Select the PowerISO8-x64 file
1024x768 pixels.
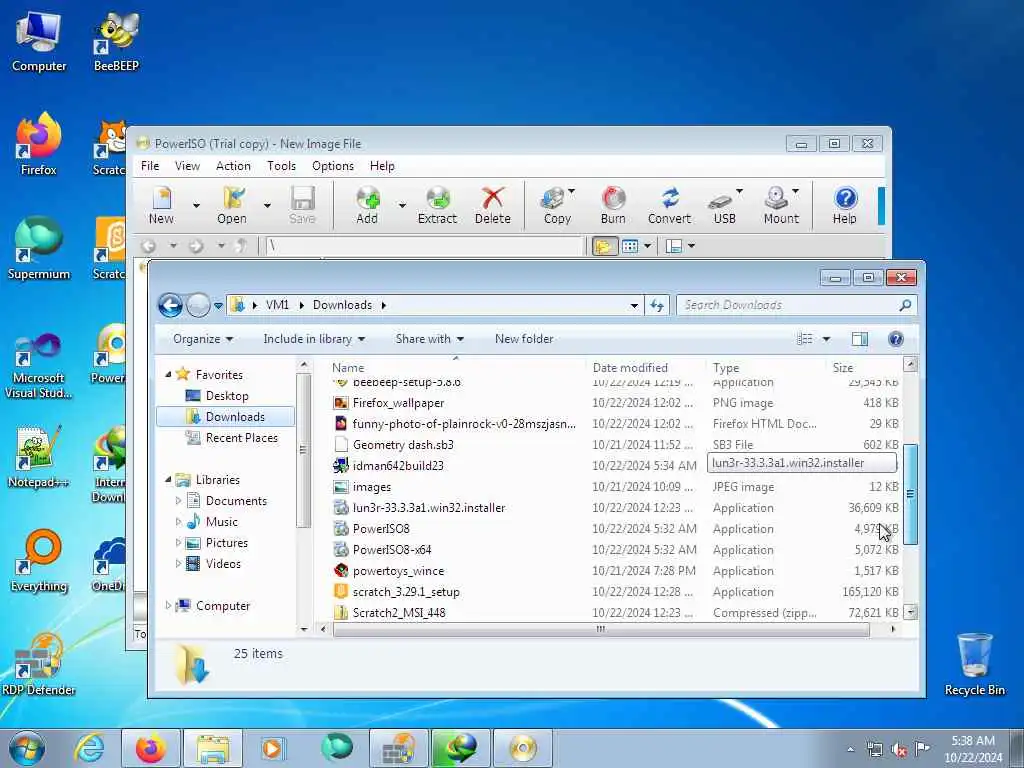click(392, 550)
